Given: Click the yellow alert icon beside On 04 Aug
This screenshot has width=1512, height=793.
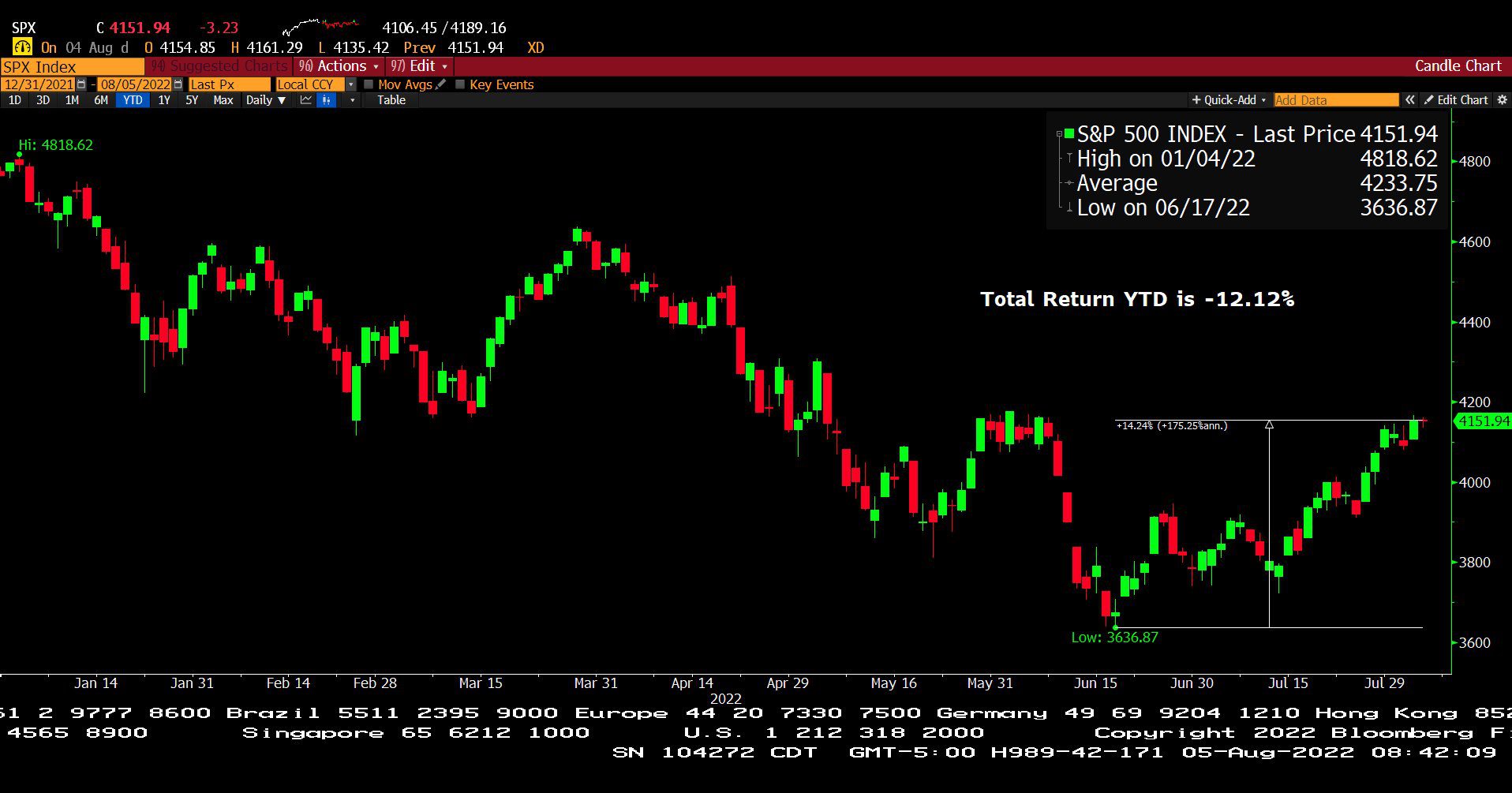Looking at the screenshot, I should pos(22,47).
